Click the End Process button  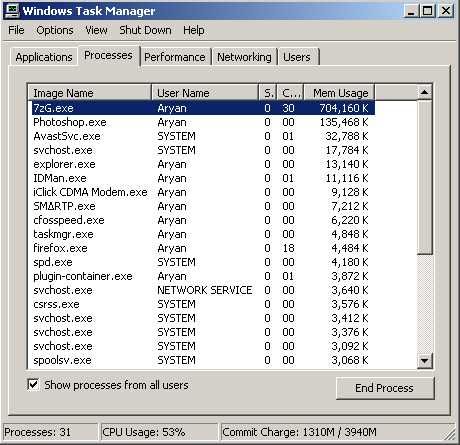click(x=385, y=388)
